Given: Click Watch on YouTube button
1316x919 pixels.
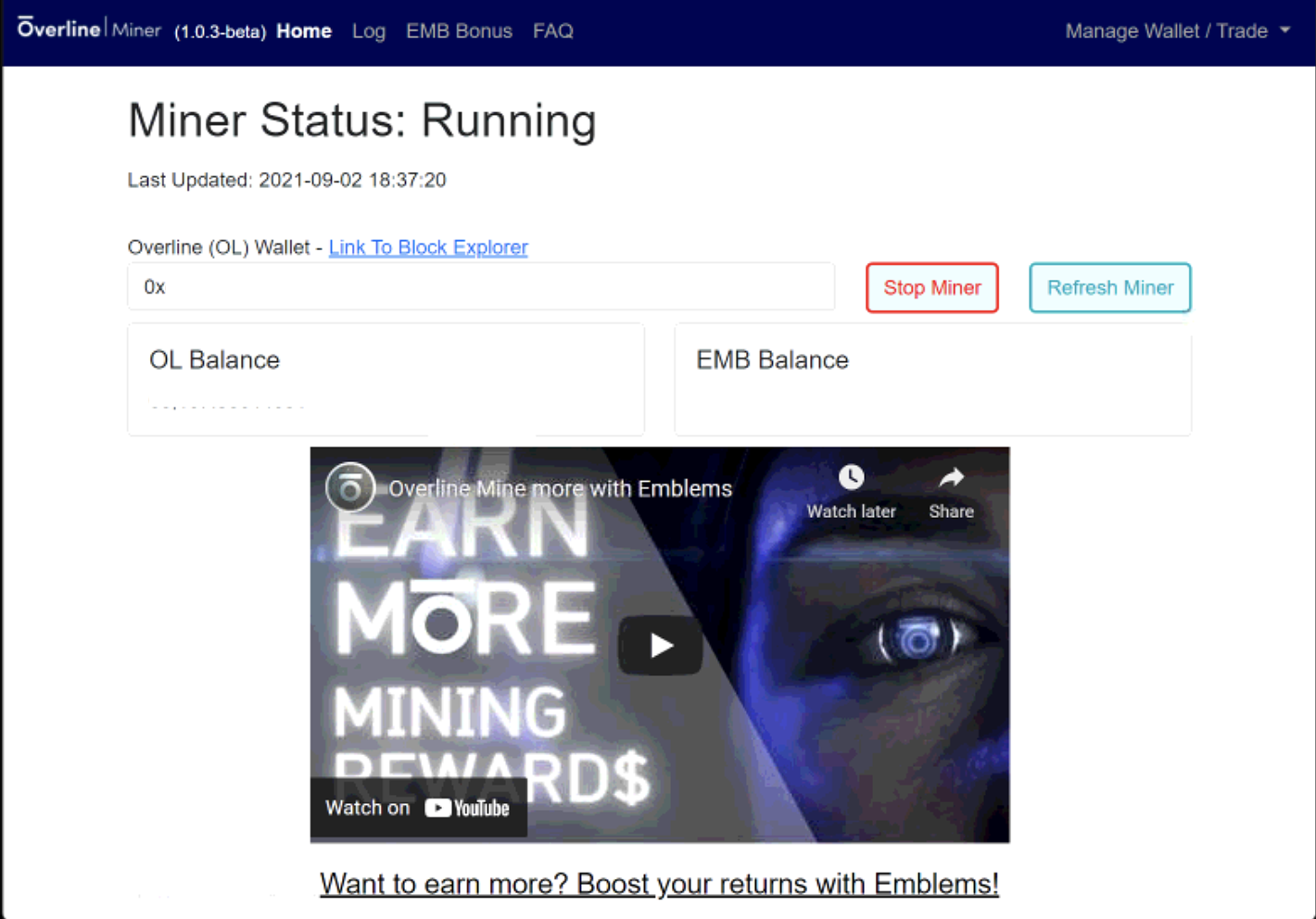Looking at the screenshot, I should pos(418,808).
